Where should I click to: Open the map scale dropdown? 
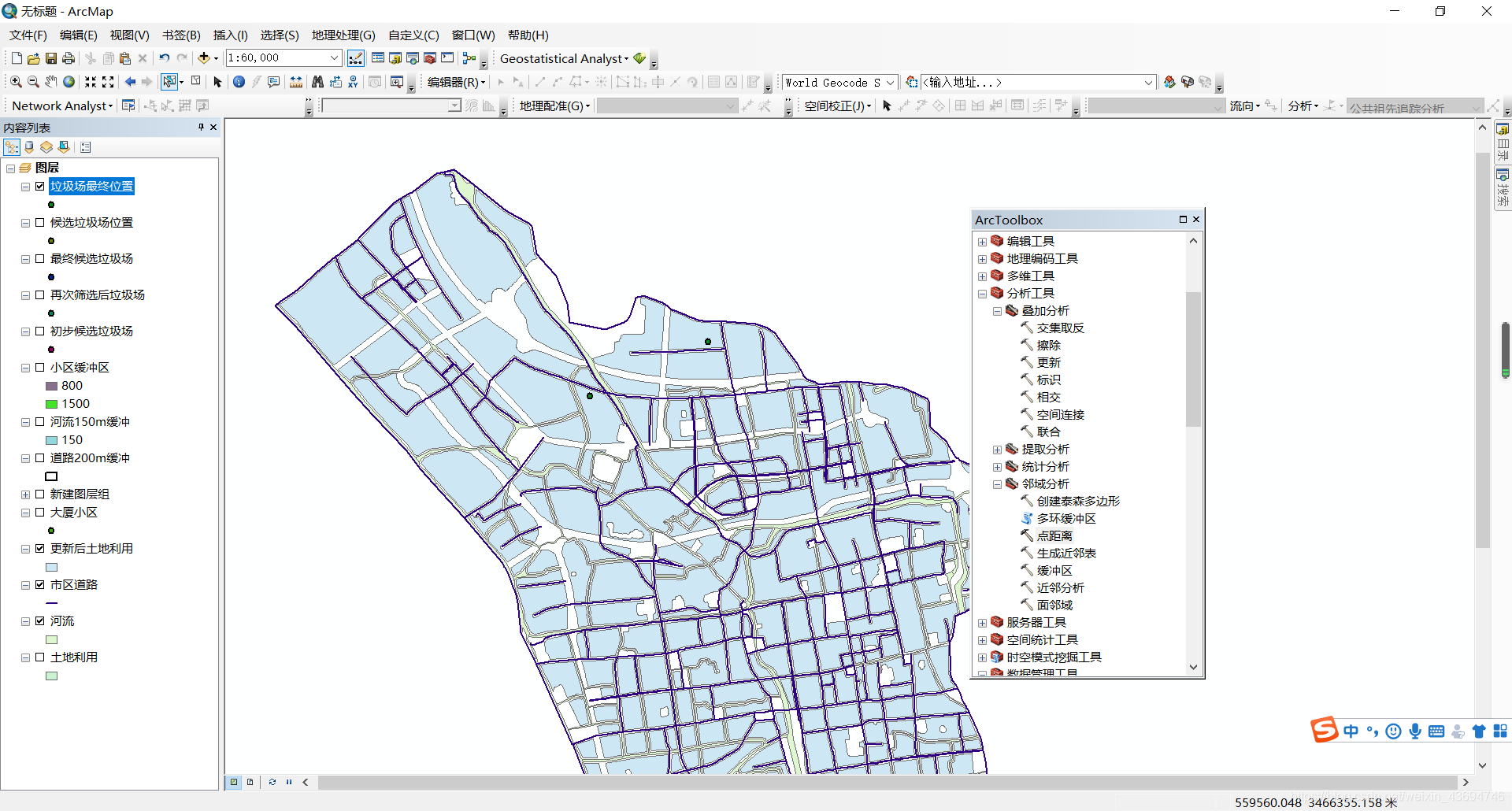point(334,58)
